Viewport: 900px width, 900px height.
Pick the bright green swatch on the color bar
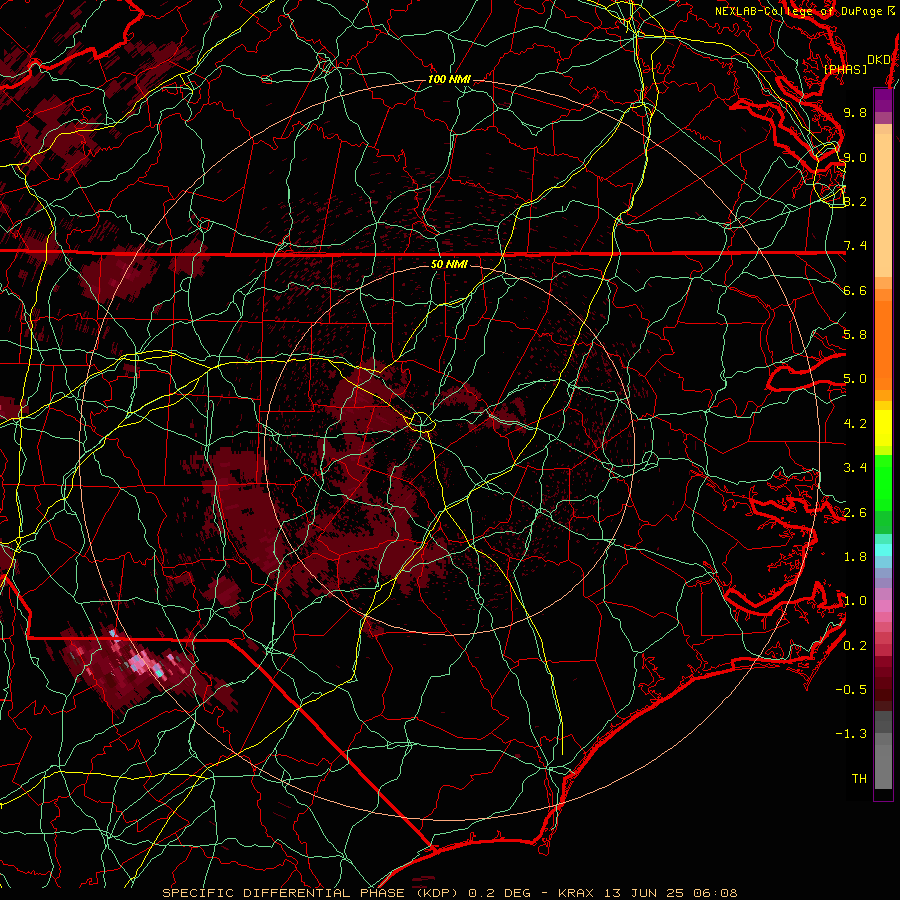coord(883,482)
